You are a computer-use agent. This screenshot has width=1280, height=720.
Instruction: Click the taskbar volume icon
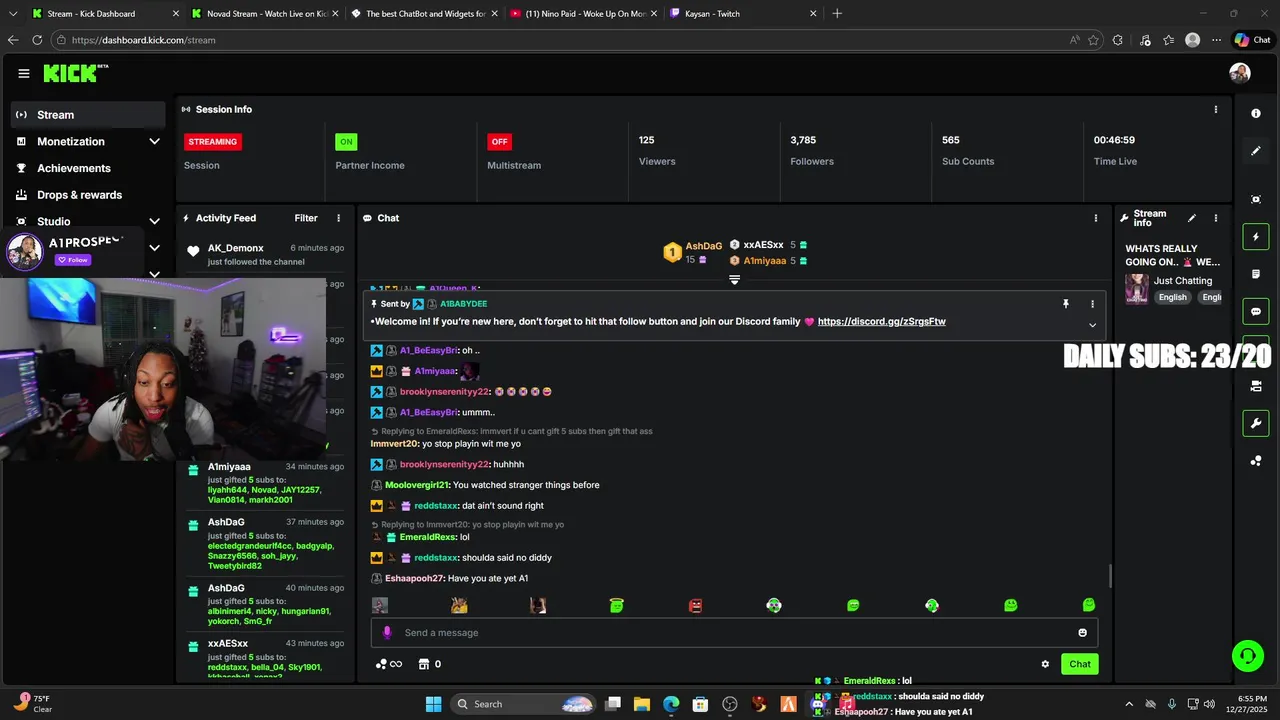click(x=1210, y=704)
